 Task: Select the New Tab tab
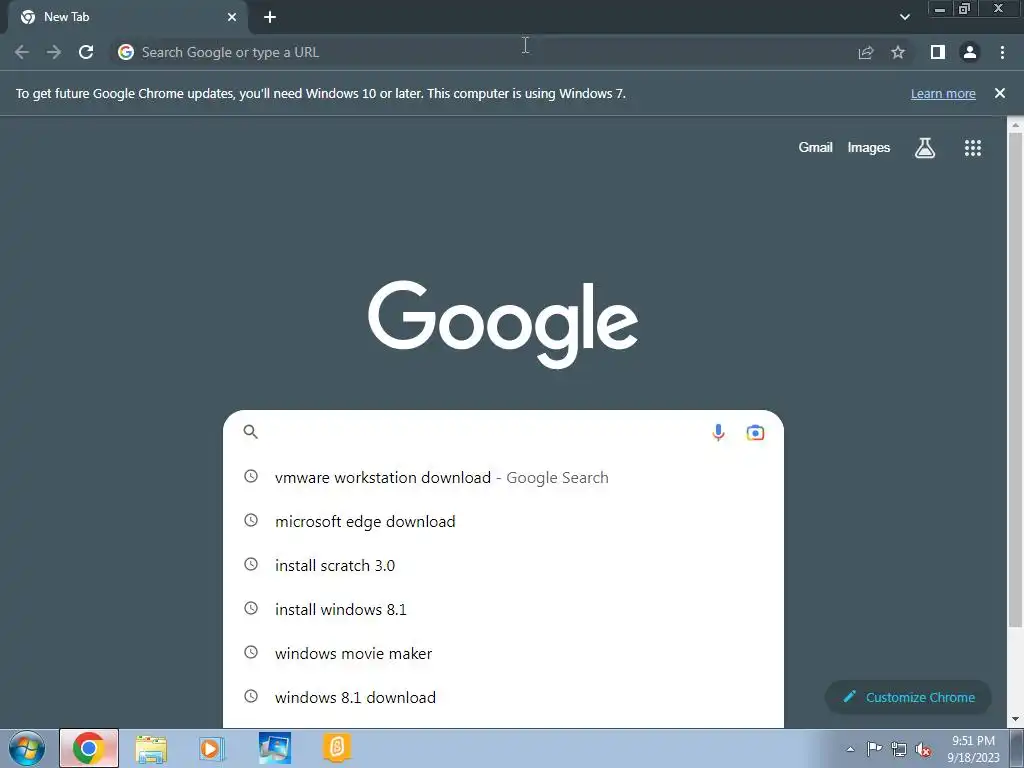[x=127, y=17]
